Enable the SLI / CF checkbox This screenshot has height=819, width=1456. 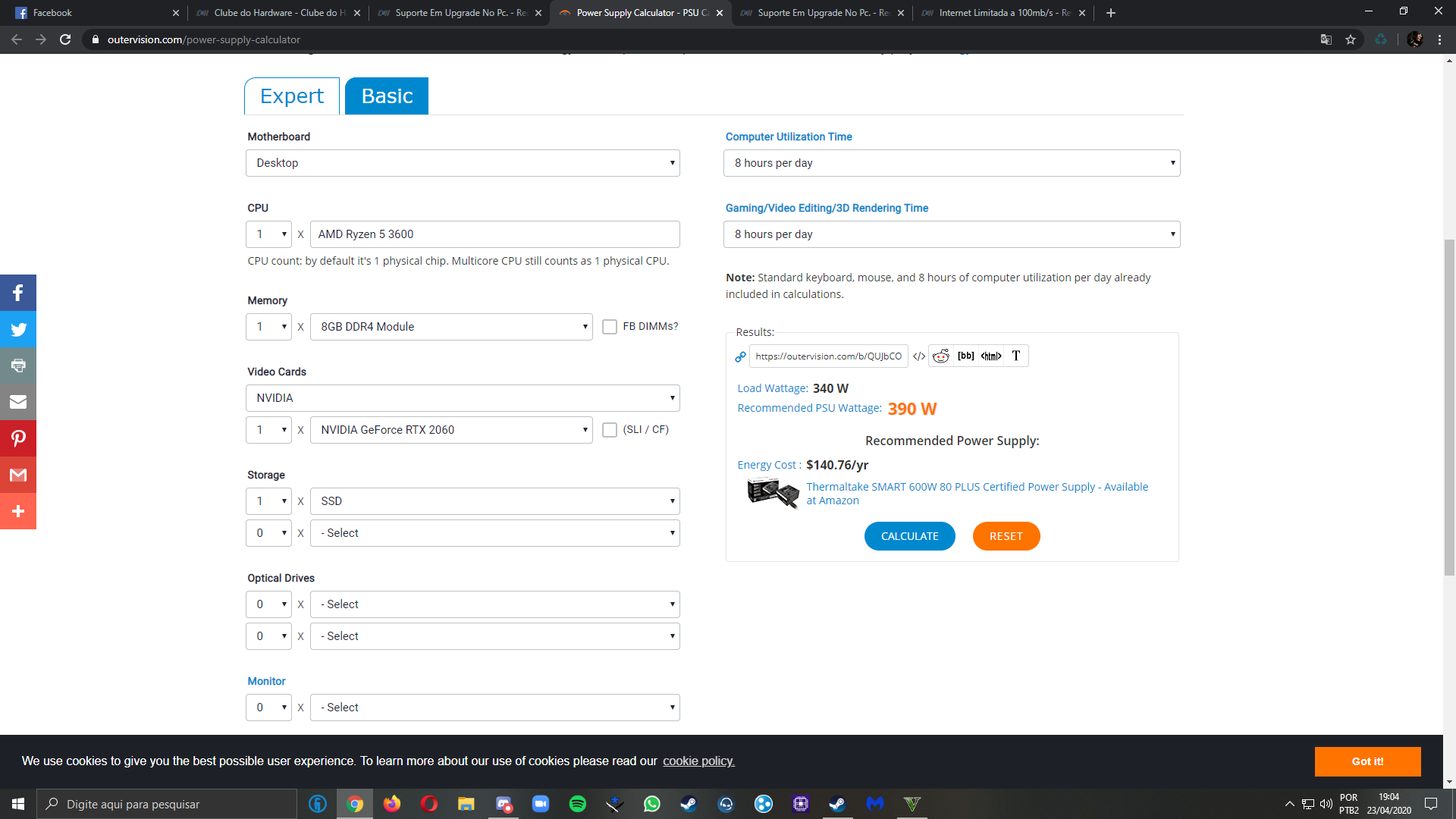click(x=609, y=430)
